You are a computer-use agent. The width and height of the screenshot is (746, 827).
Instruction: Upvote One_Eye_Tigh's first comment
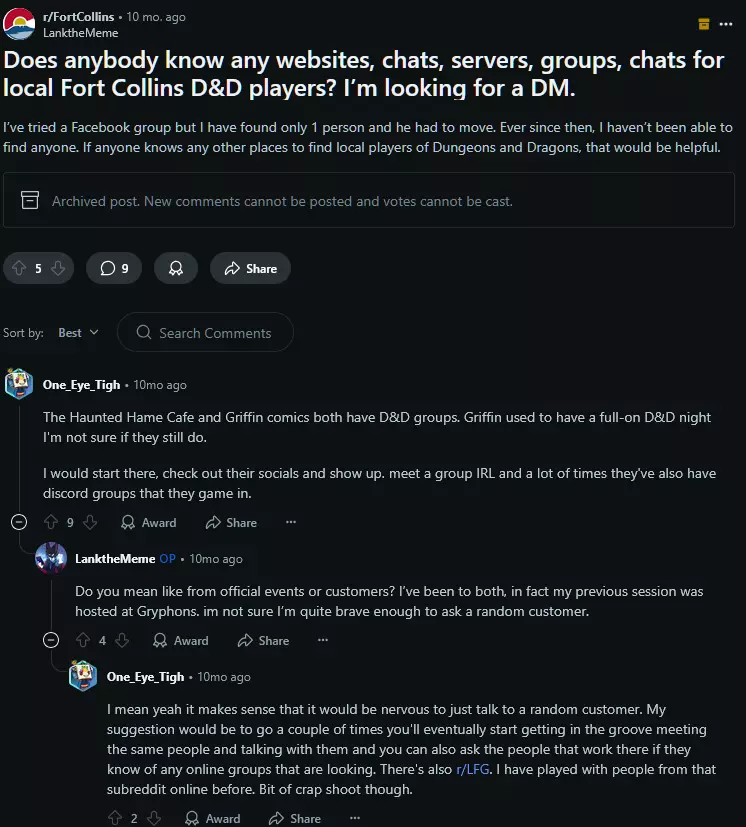(51, 522)
